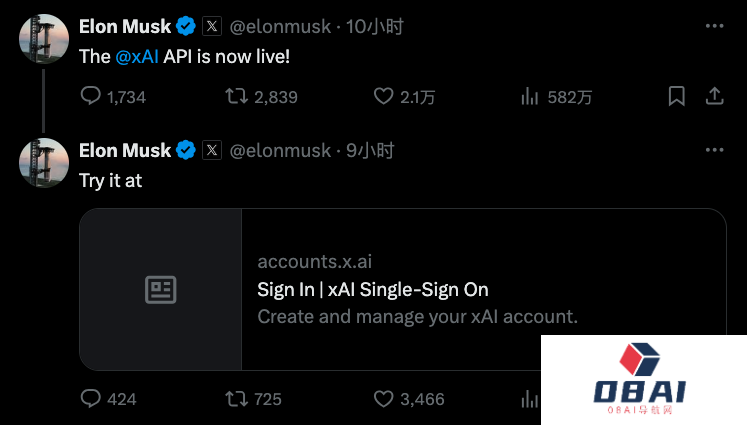View analytics of the first tweet
The width and height of the screenshot is (747, 425).
pos(530,96)
